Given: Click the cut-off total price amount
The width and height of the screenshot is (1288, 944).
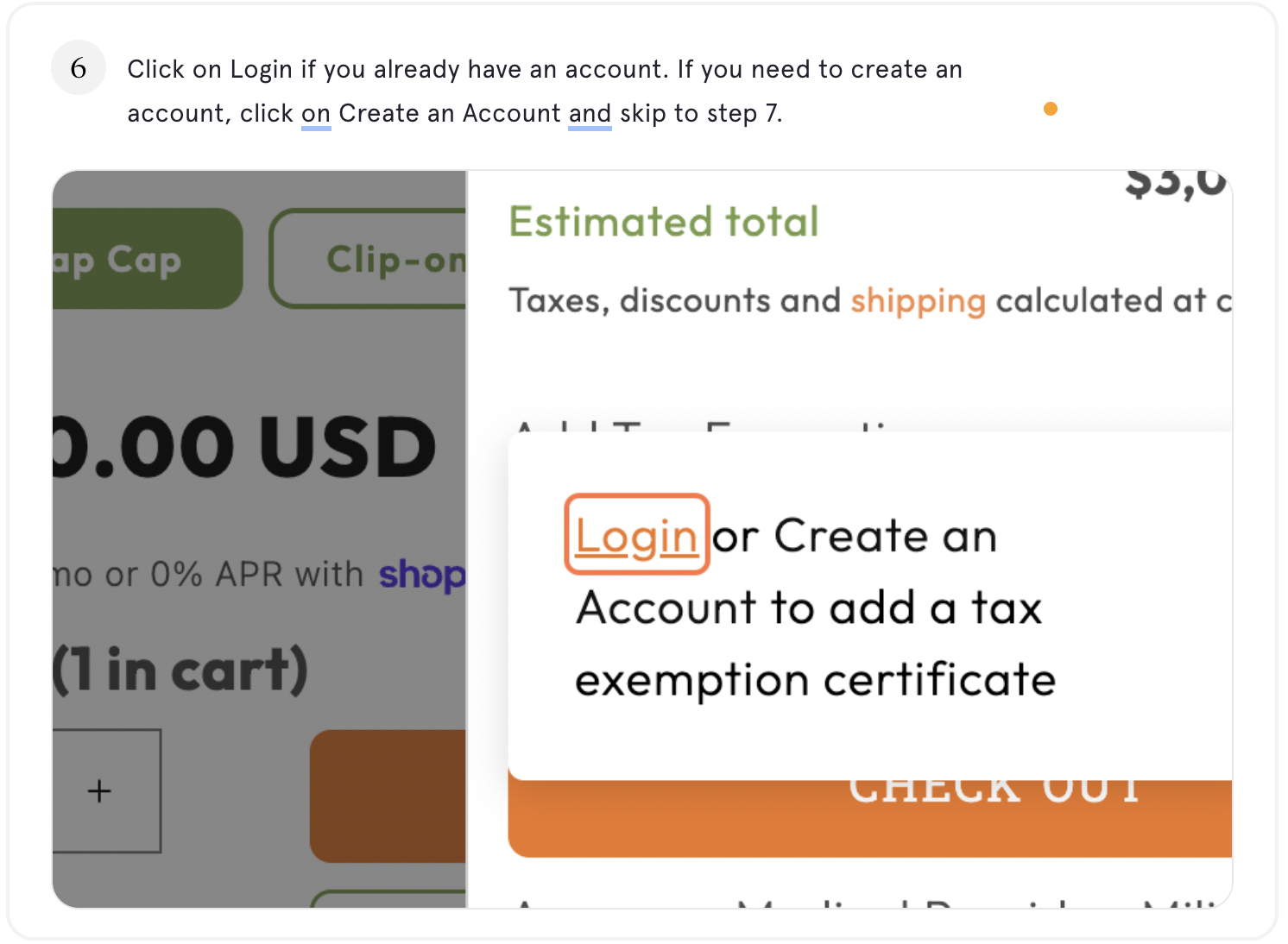Looking at the screenshot, I should pos(1176,184).
